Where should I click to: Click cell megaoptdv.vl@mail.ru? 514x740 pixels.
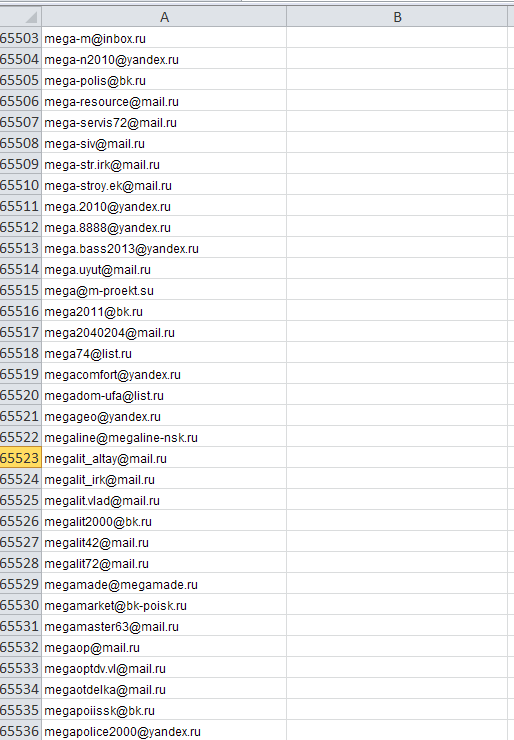[x=164, y=668]
